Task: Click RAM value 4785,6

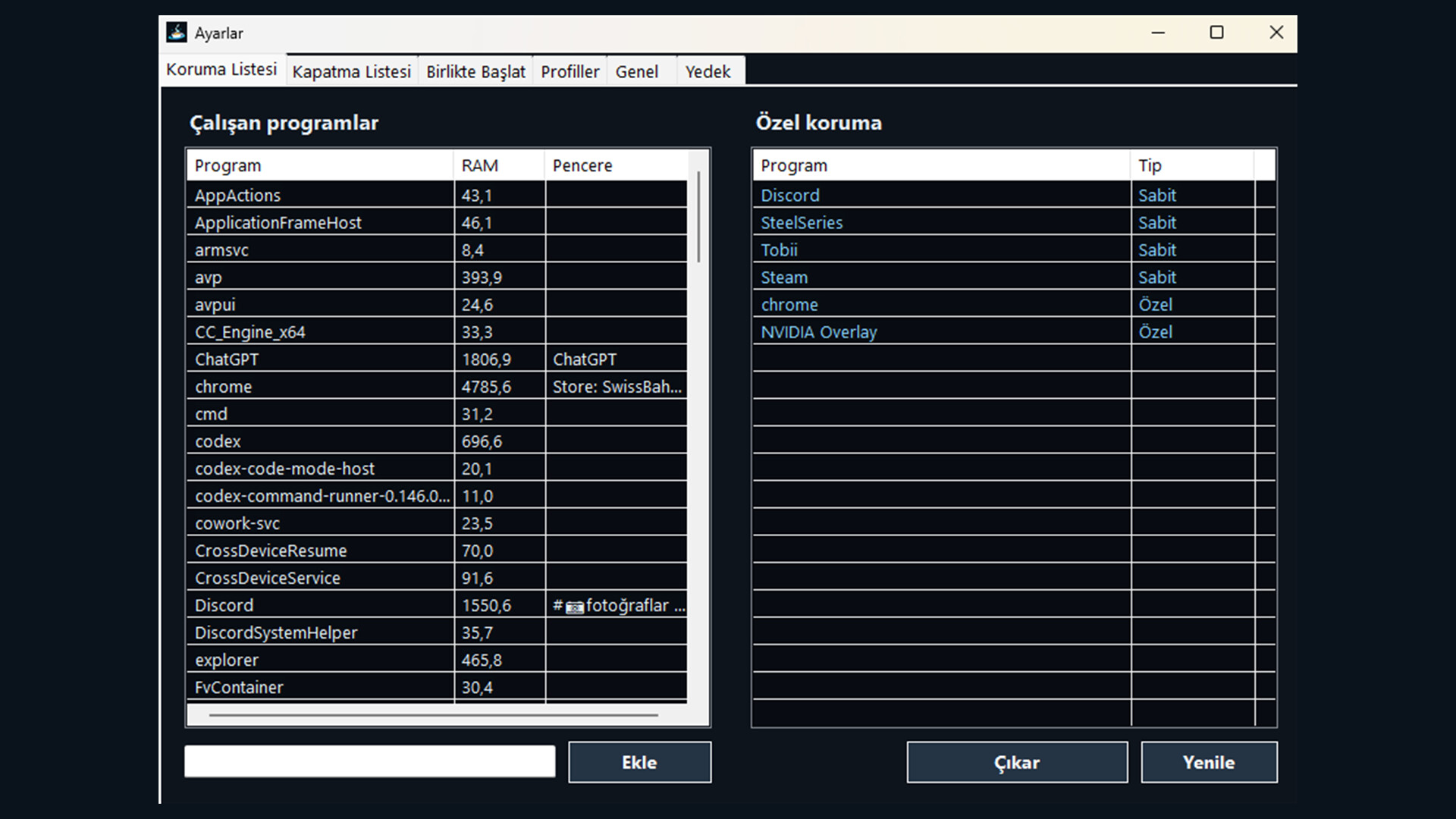Action: coord(486,387)
